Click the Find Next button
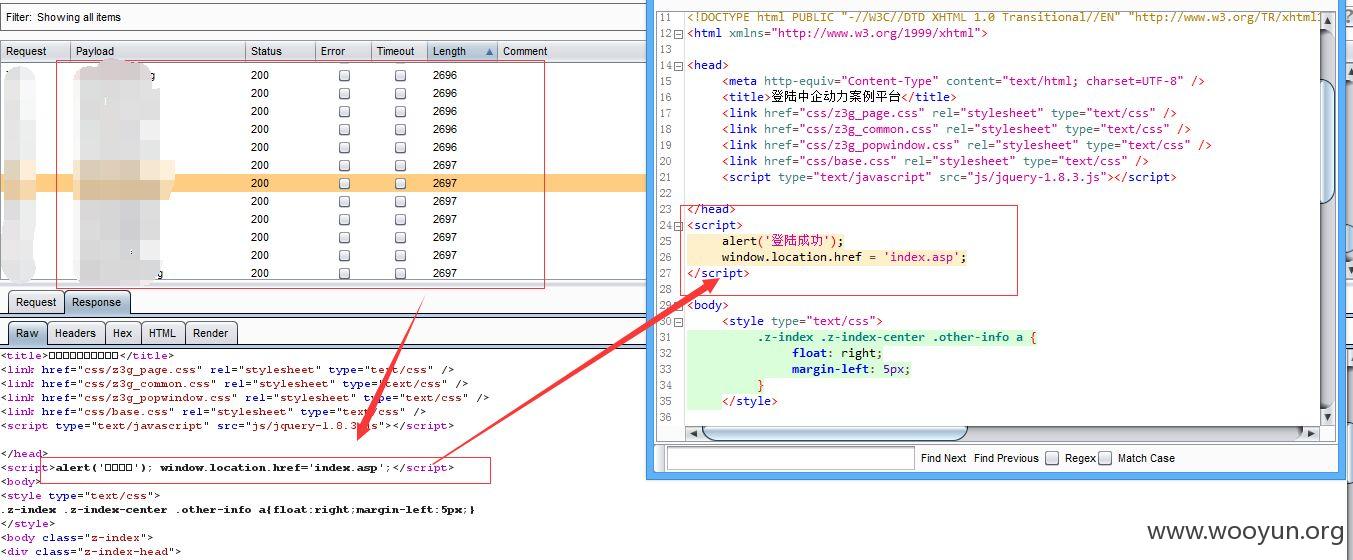Image resolution: width=1353 pixels, height=560 pixels. [x=943, y=458]
